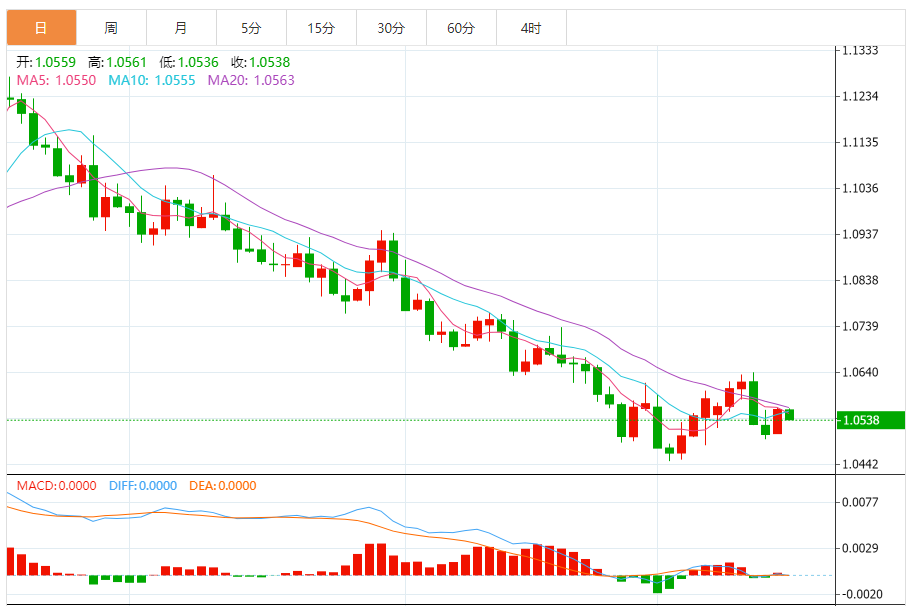This screenshot has width=909, height=606.
Task: Click the 1.1036 price axis label
Action: pyautogui.click(x=860, y=188)
